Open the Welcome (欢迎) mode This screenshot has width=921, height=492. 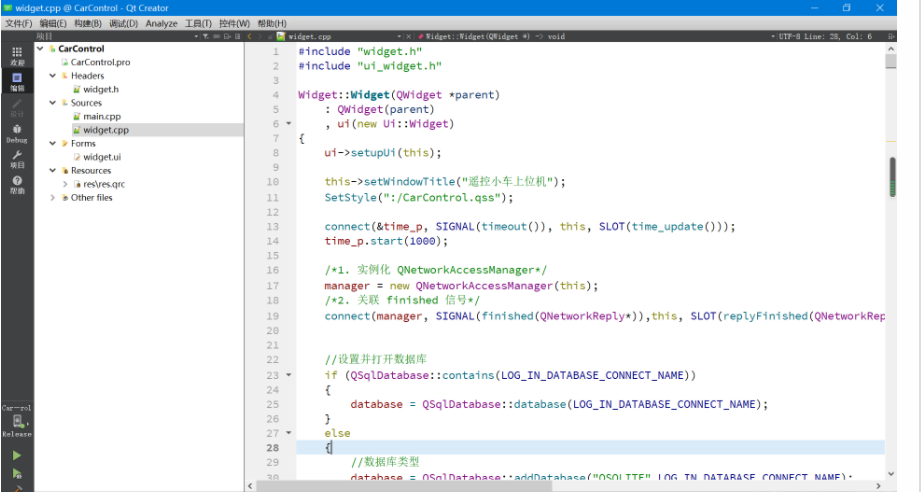17,56
